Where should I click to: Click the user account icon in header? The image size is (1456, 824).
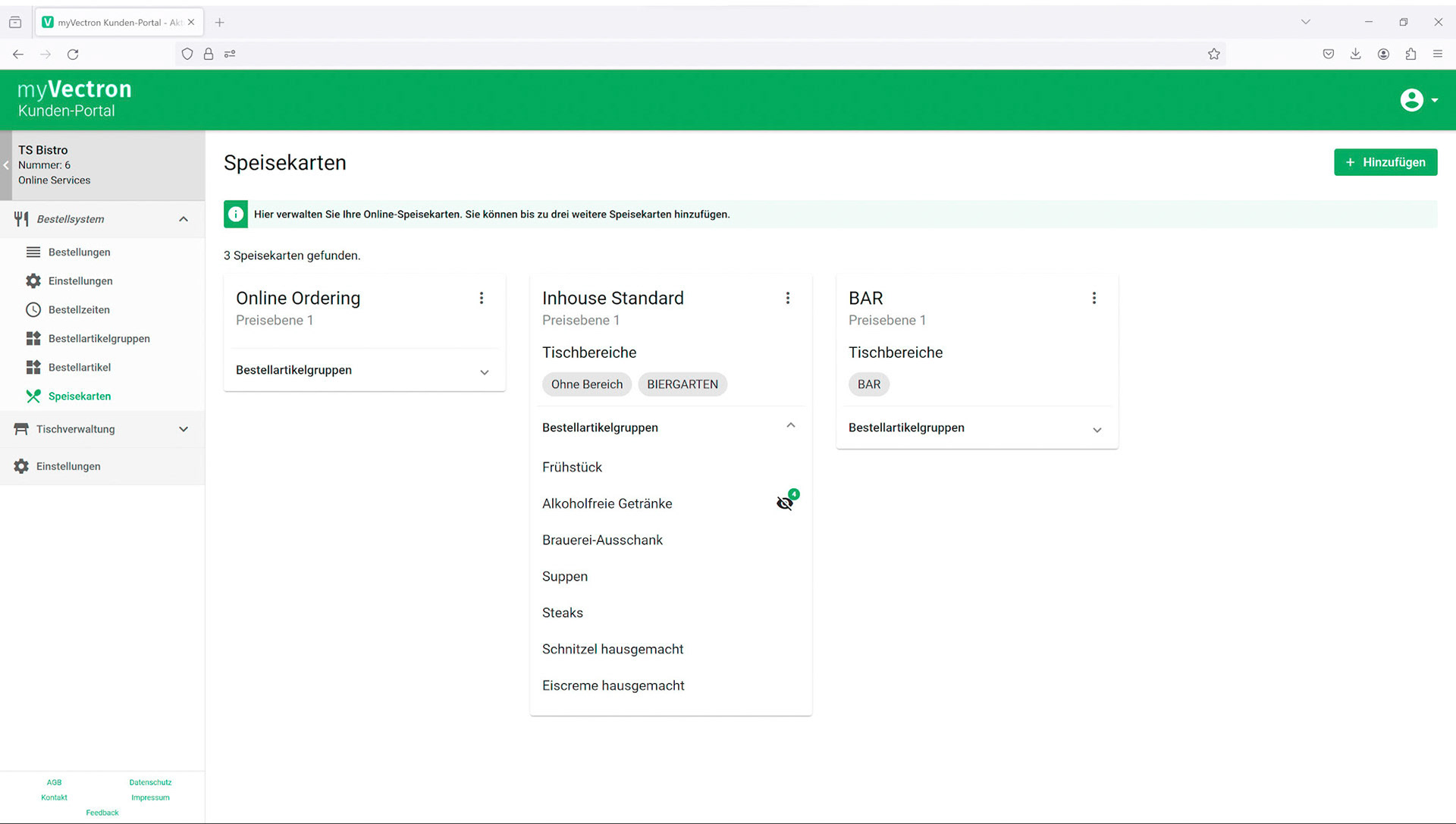(x=1411, y=100)
